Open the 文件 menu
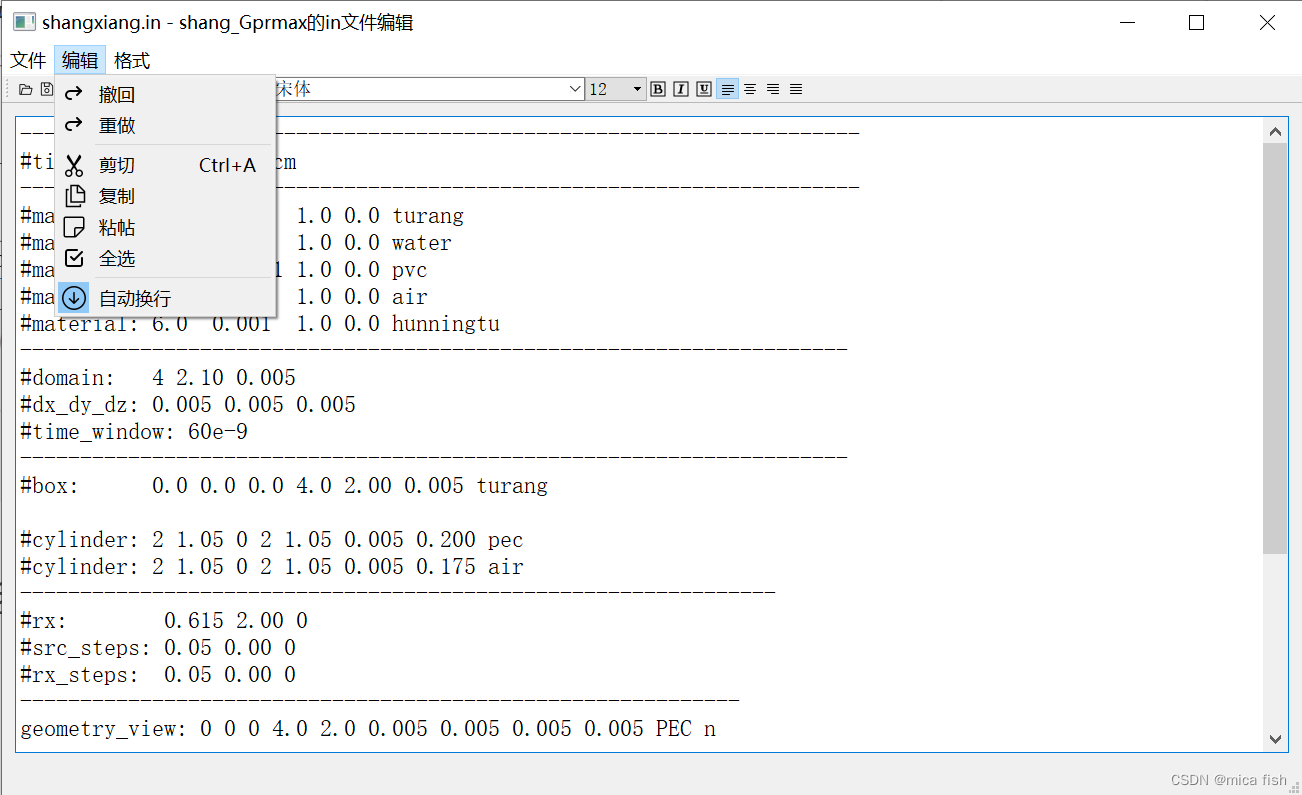Screen dimensions: 1302x795 tap(28, 60)
